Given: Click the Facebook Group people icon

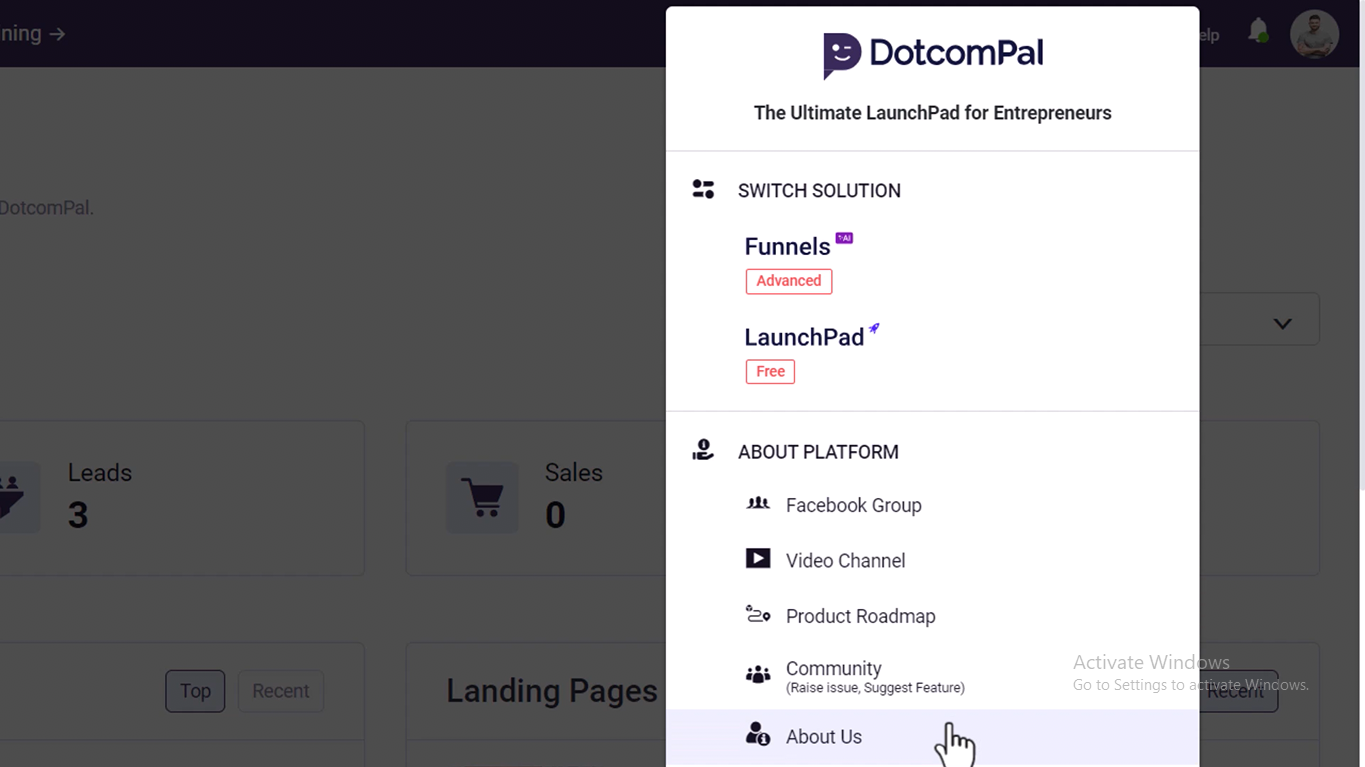Looking at the screenshot, I should click(x=758, y=503).
